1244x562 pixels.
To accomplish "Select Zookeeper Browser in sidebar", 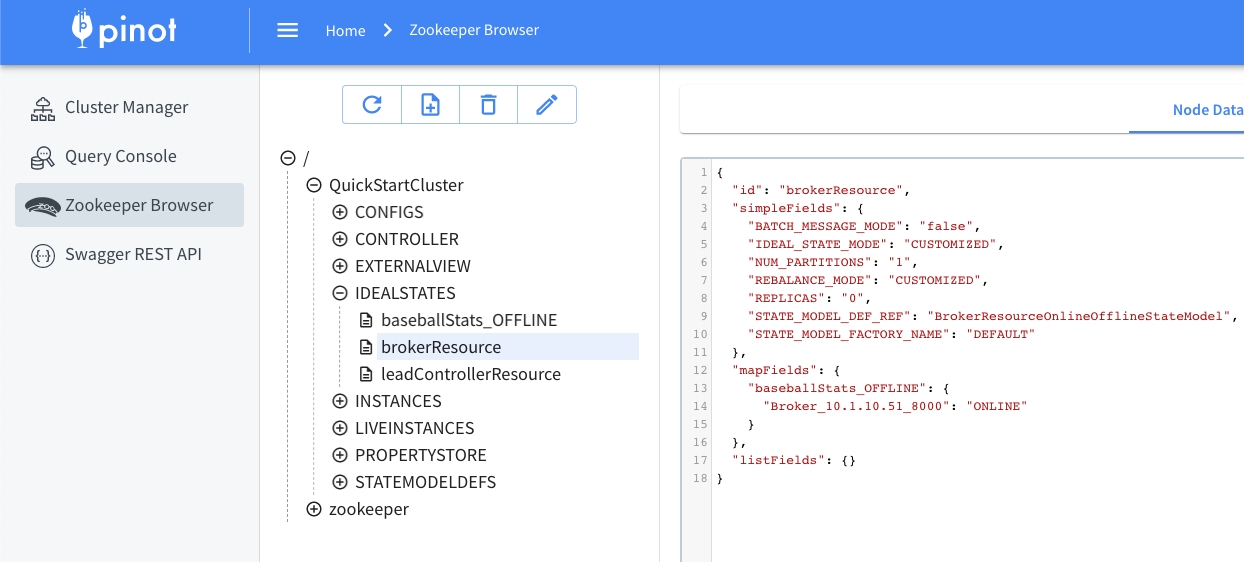I will coord(139,205).
